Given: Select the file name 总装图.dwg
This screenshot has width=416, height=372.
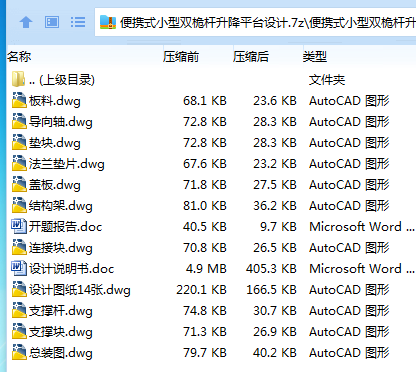Looking at the screenshot, I should click(61, 353).
